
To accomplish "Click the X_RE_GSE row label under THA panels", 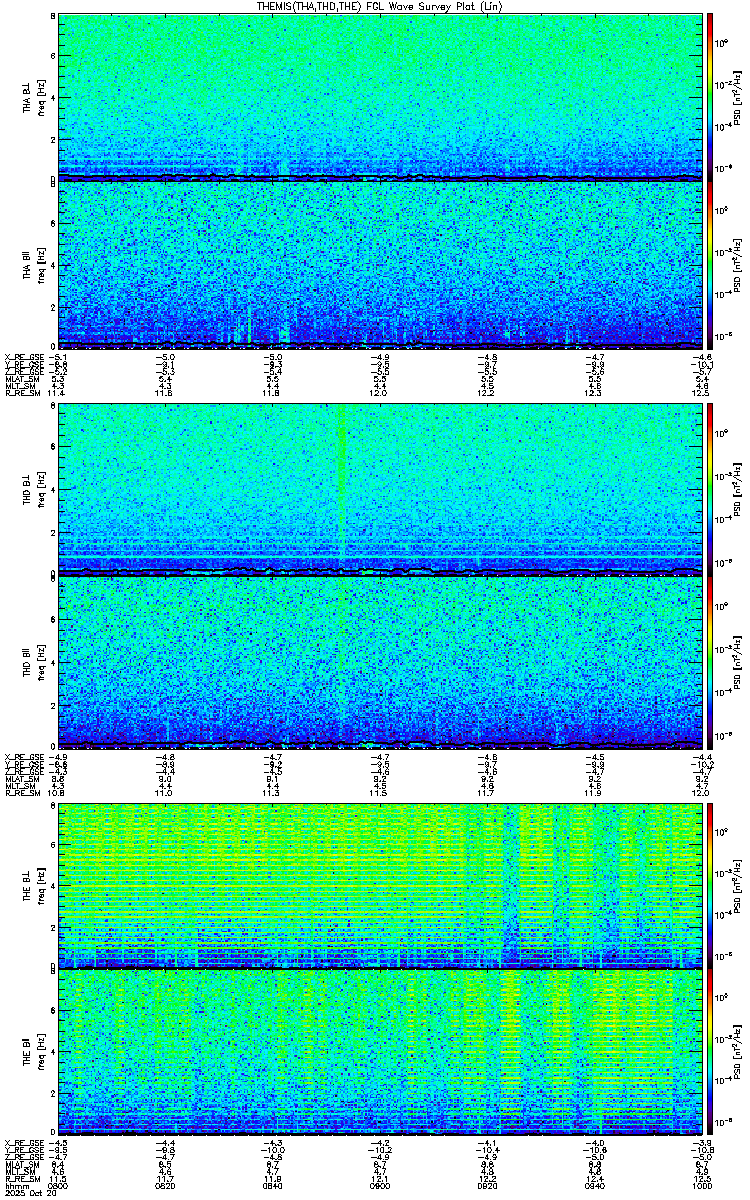I will pyautogui.click(x=21, y=356).
